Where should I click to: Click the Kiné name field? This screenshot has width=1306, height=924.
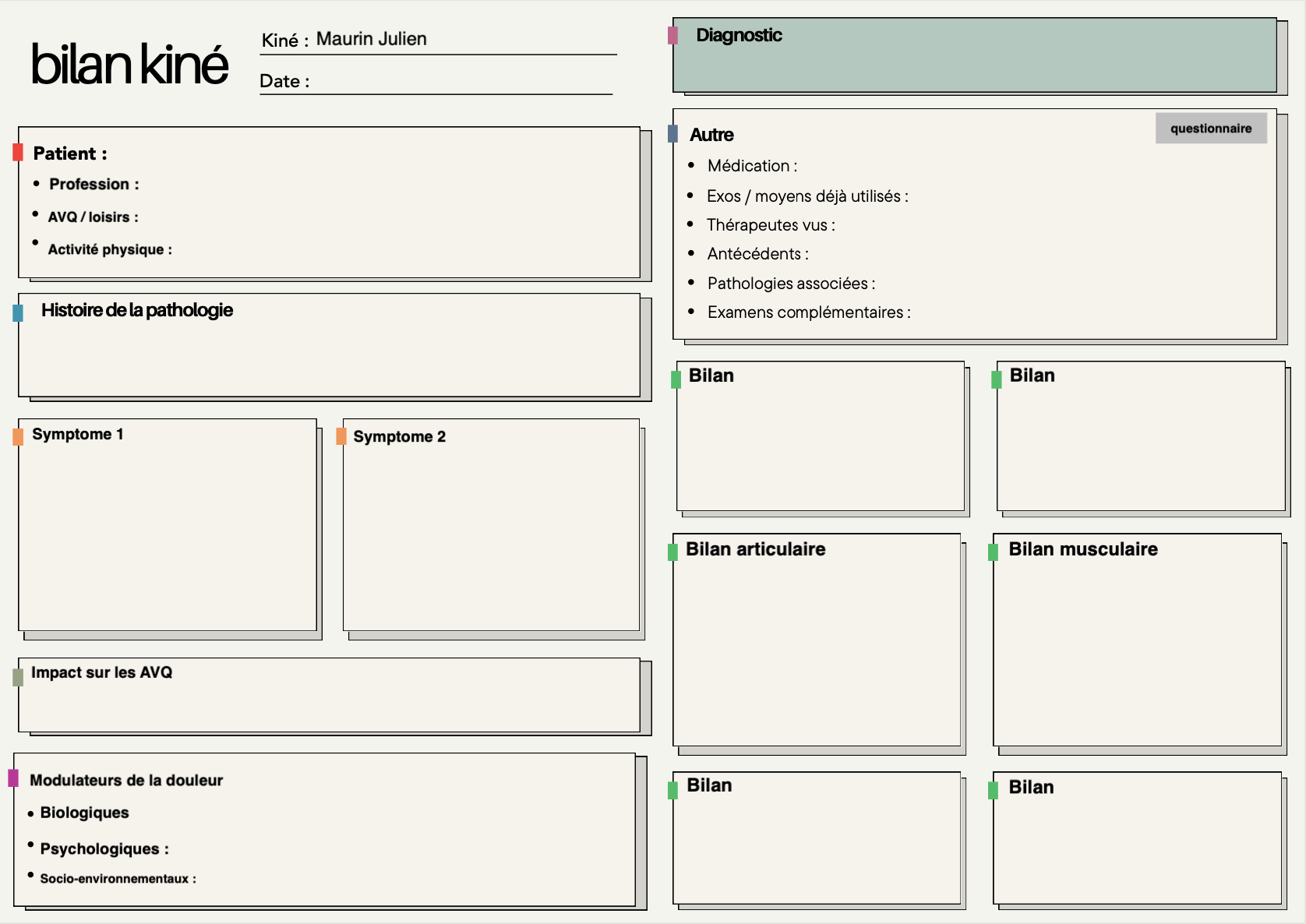pyautogui.click(x=468, y=40)
